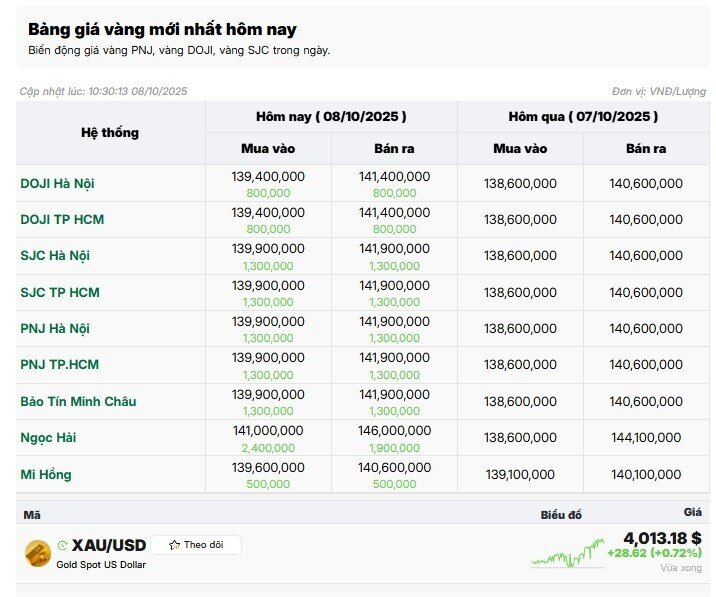716x597 pixels.
Task: Open the SJC TP HCM link
Action: tap(60, 292)
